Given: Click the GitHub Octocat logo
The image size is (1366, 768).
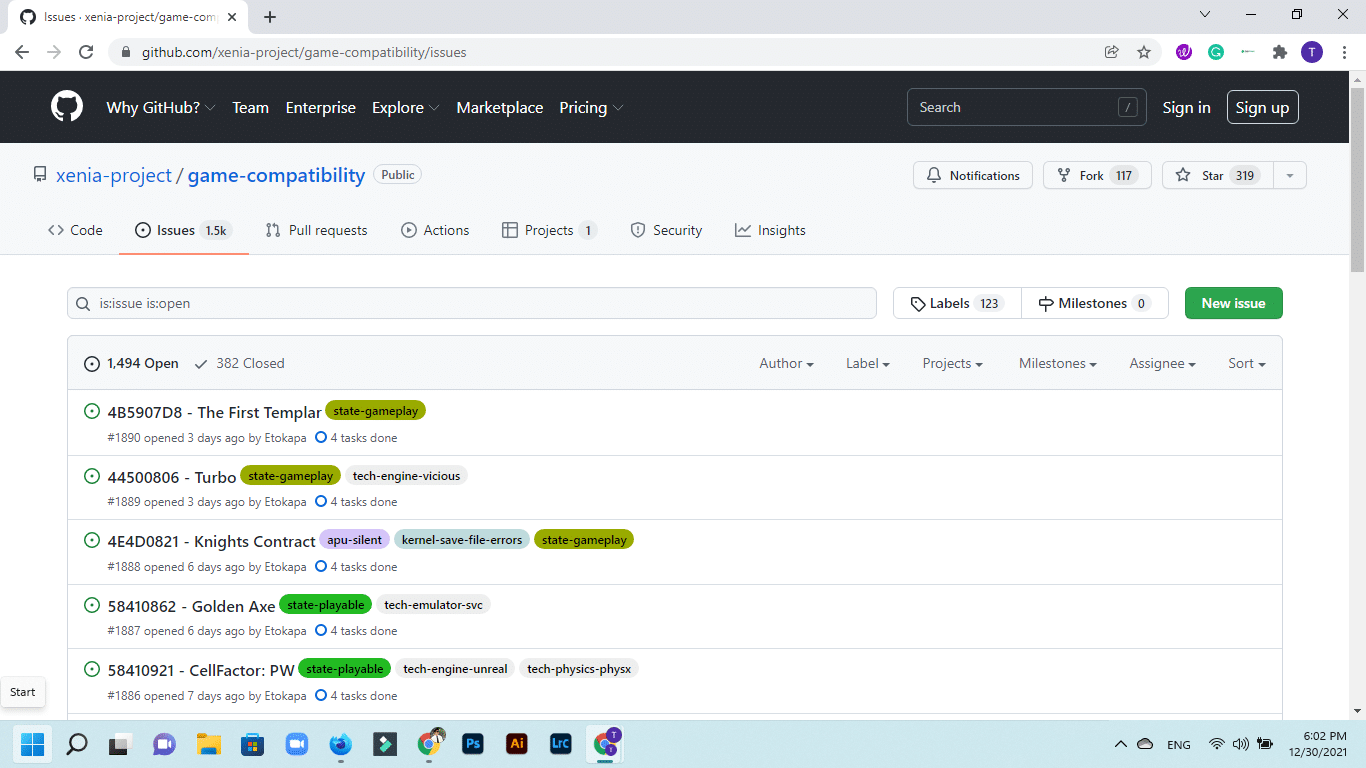Looking at the screenshot, I should tap(67, 107).
